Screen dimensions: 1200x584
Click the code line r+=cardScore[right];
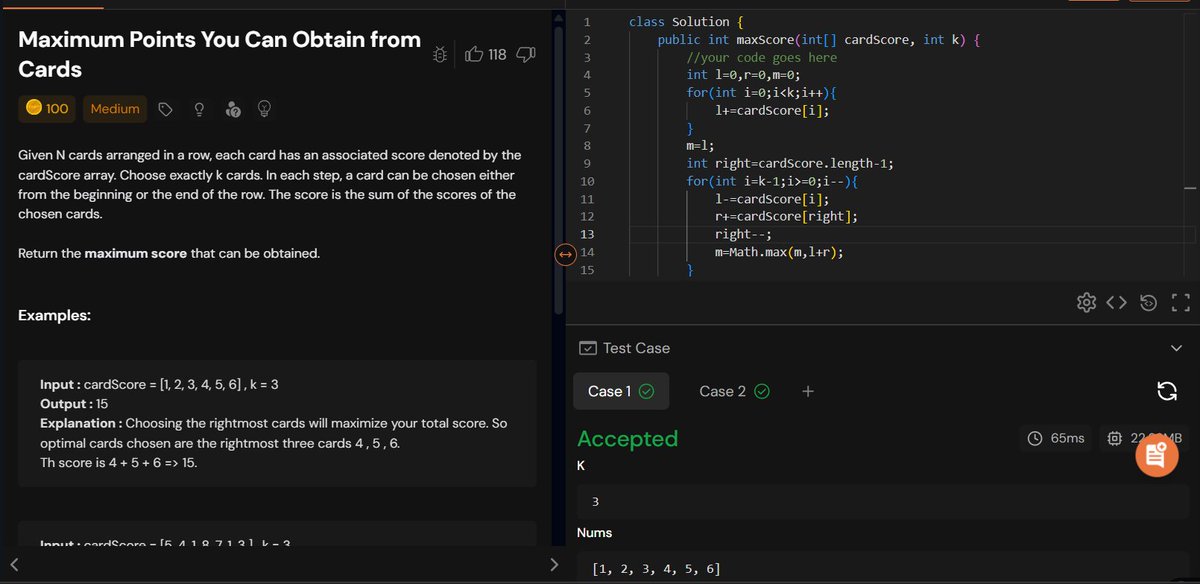point(786,217)
